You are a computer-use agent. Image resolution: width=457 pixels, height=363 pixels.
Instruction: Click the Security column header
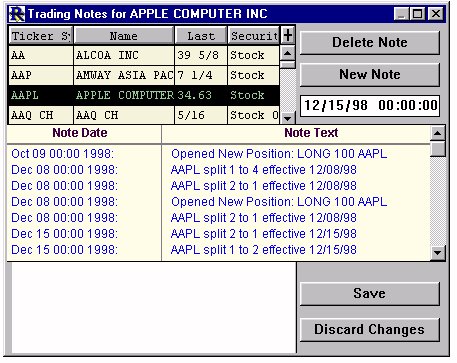coord(254,36)
